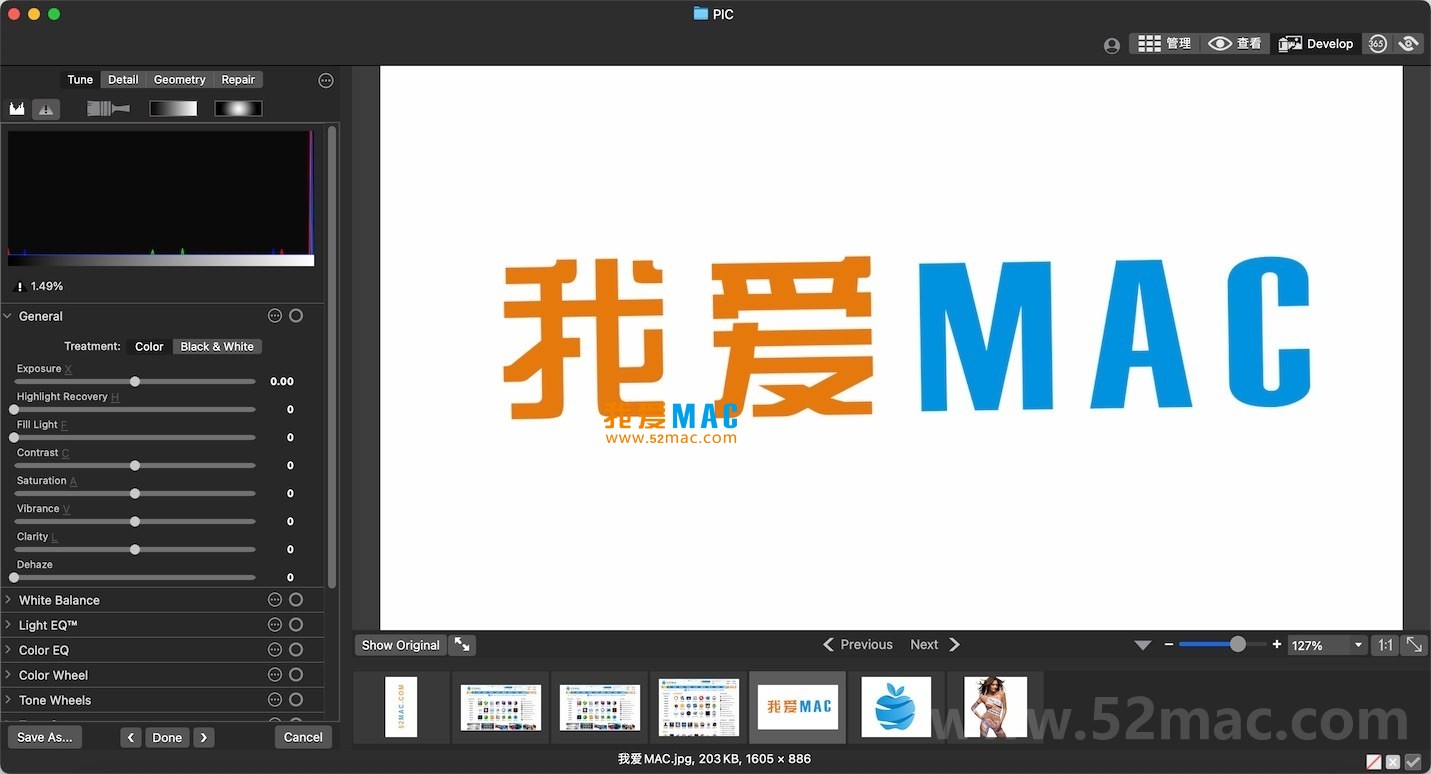This screenshot has height=774, width=1431.
Task: Open the dropdown triangle beside the zoom slider
Action: click(1143, 645)
